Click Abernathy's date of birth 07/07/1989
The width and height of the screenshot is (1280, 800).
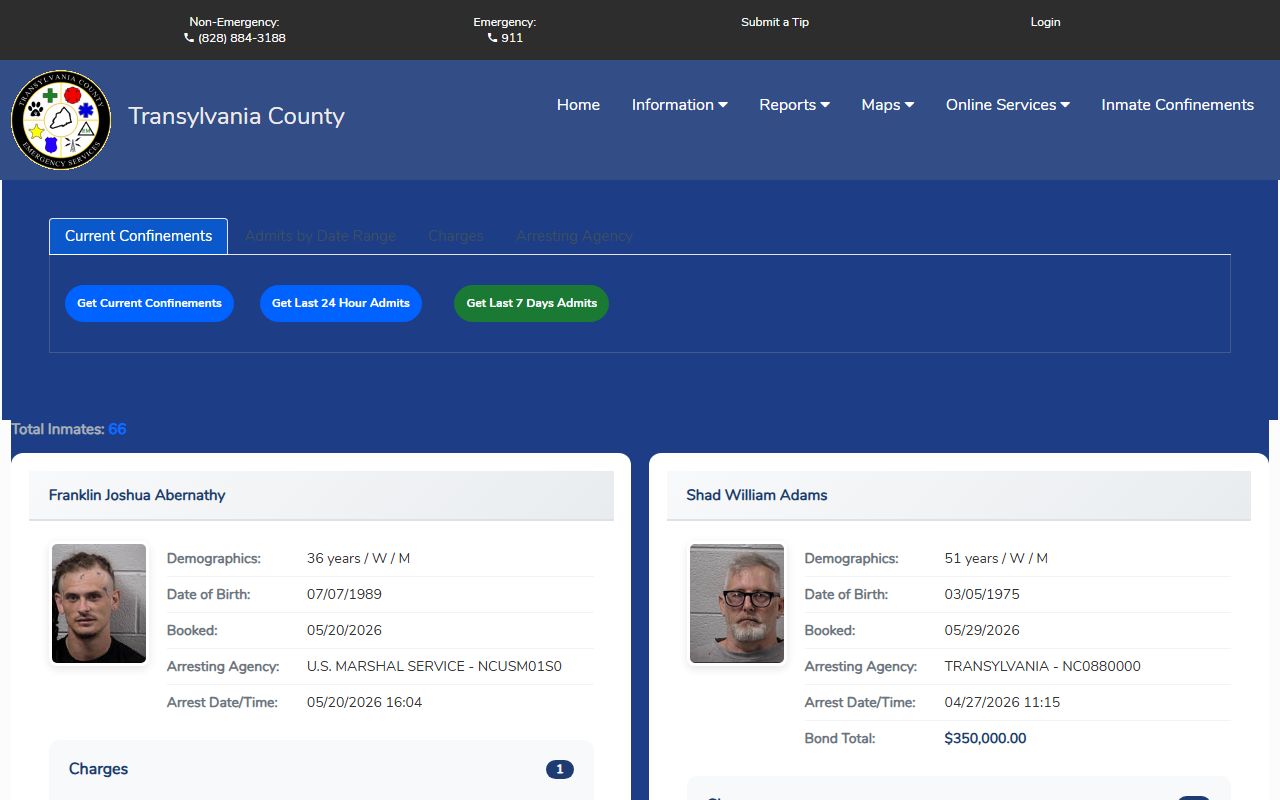coord(344,594)
